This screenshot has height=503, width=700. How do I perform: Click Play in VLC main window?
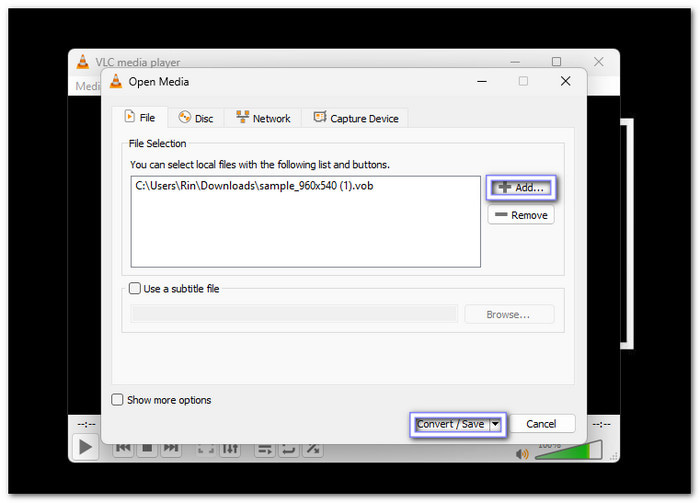[85, 447]
